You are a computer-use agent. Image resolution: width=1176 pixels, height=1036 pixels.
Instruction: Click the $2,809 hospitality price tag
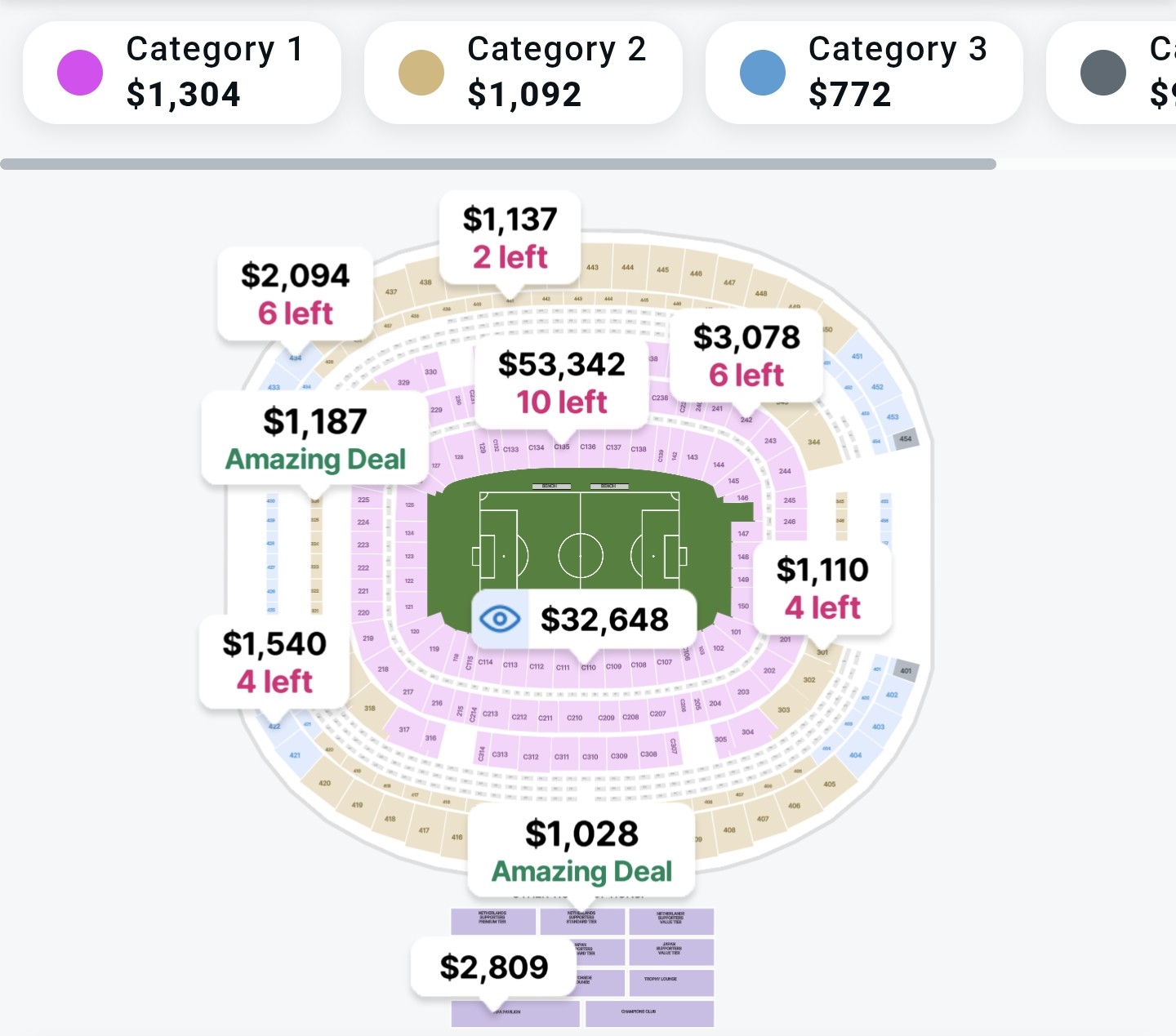[494, 967]
